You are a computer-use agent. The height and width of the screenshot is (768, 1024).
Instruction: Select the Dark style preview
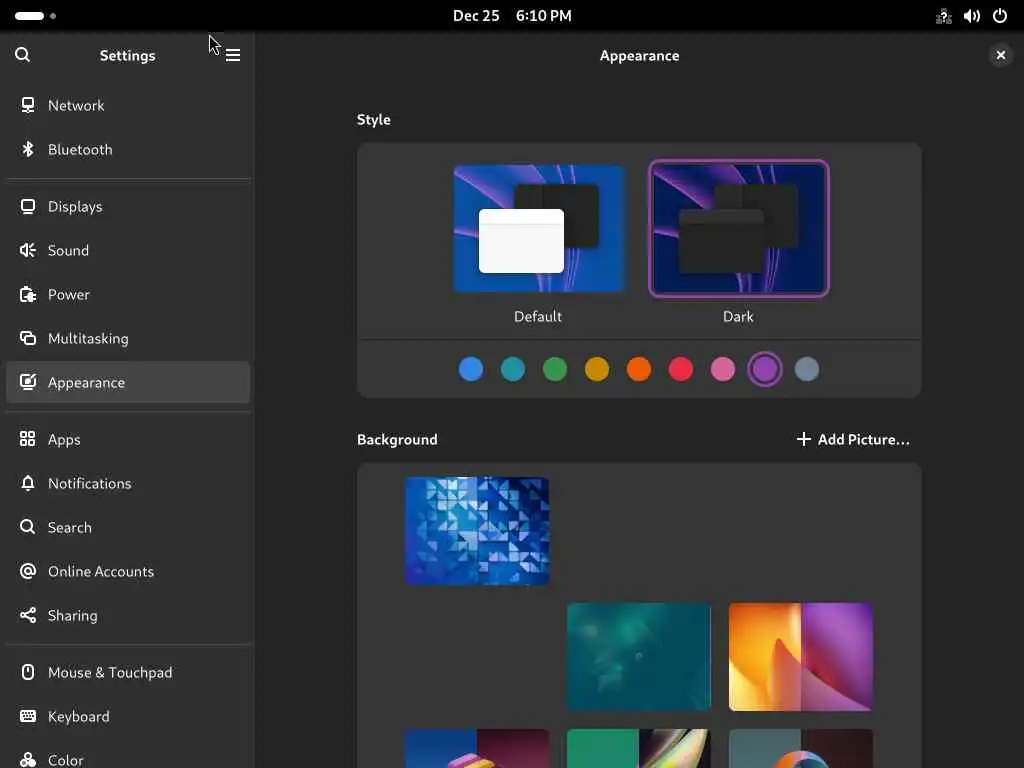coord(739,229)
